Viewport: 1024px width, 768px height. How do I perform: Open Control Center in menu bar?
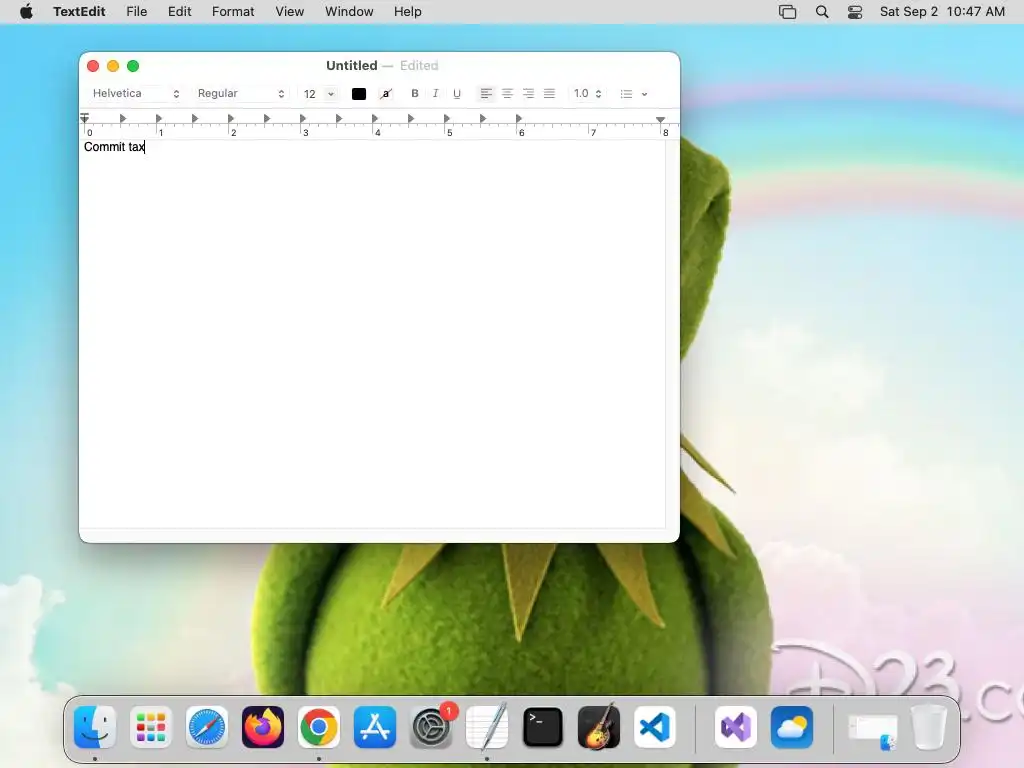(x=855, y=12)
